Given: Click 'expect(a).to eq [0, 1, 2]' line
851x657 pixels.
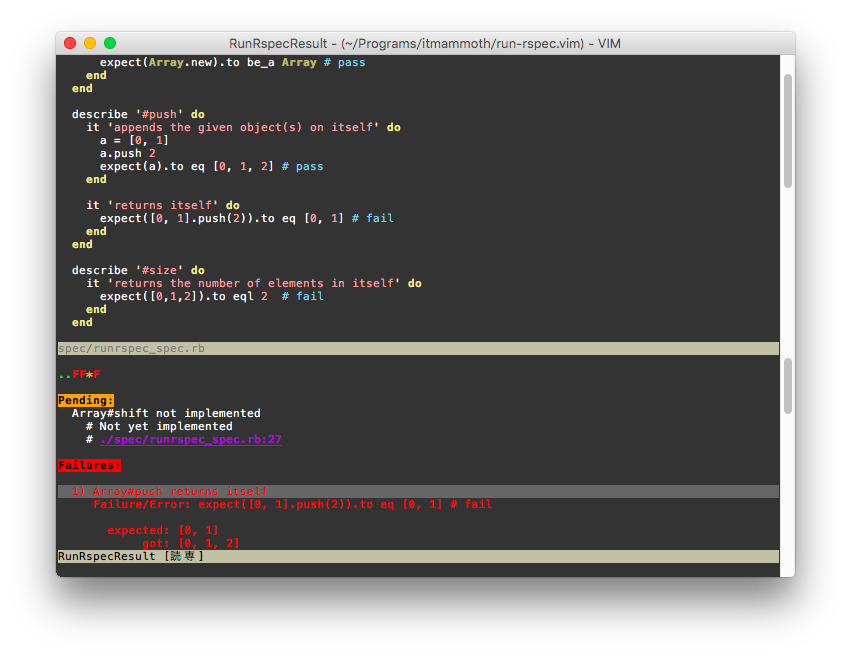Looking at the screenshot, I should click(x=212, y=167).
